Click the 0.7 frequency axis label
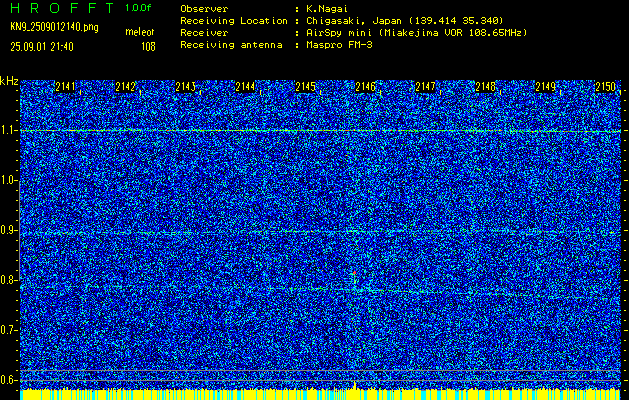Viewport: 629px width, 400px height. tap(8, 330)
